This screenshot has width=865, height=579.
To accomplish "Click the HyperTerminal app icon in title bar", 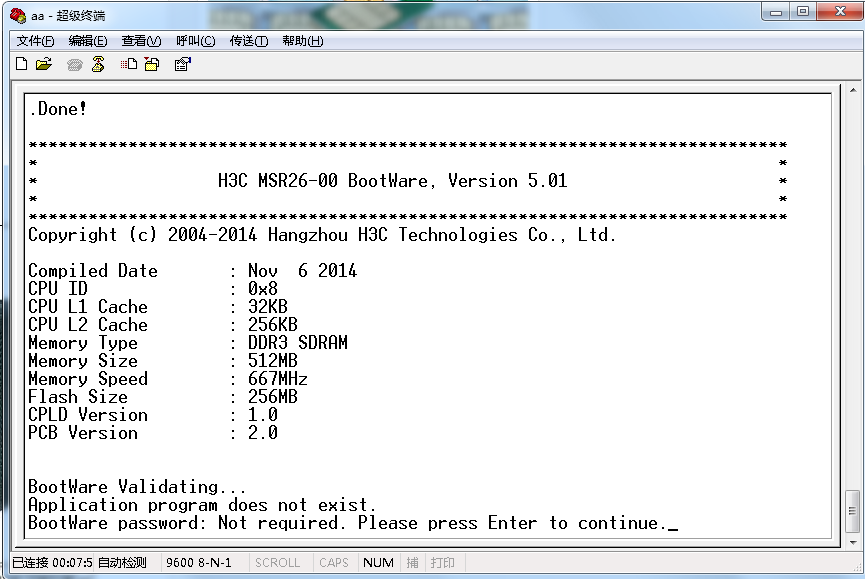I will pyautogui.click(x=18, y=15).
